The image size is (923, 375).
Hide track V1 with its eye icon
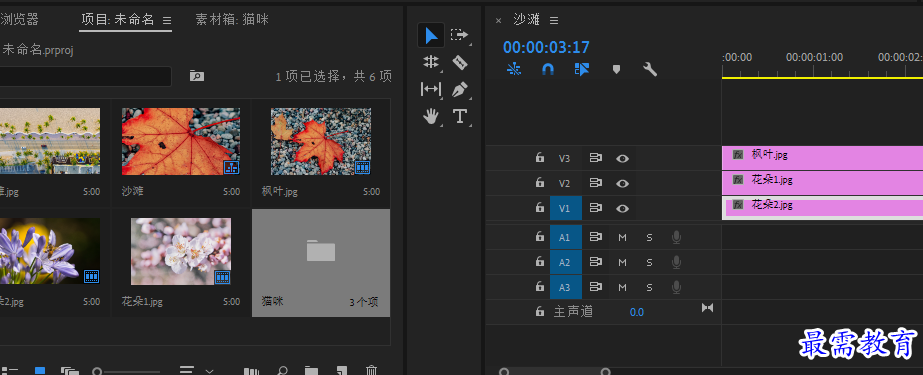click(x=622, y=208)
